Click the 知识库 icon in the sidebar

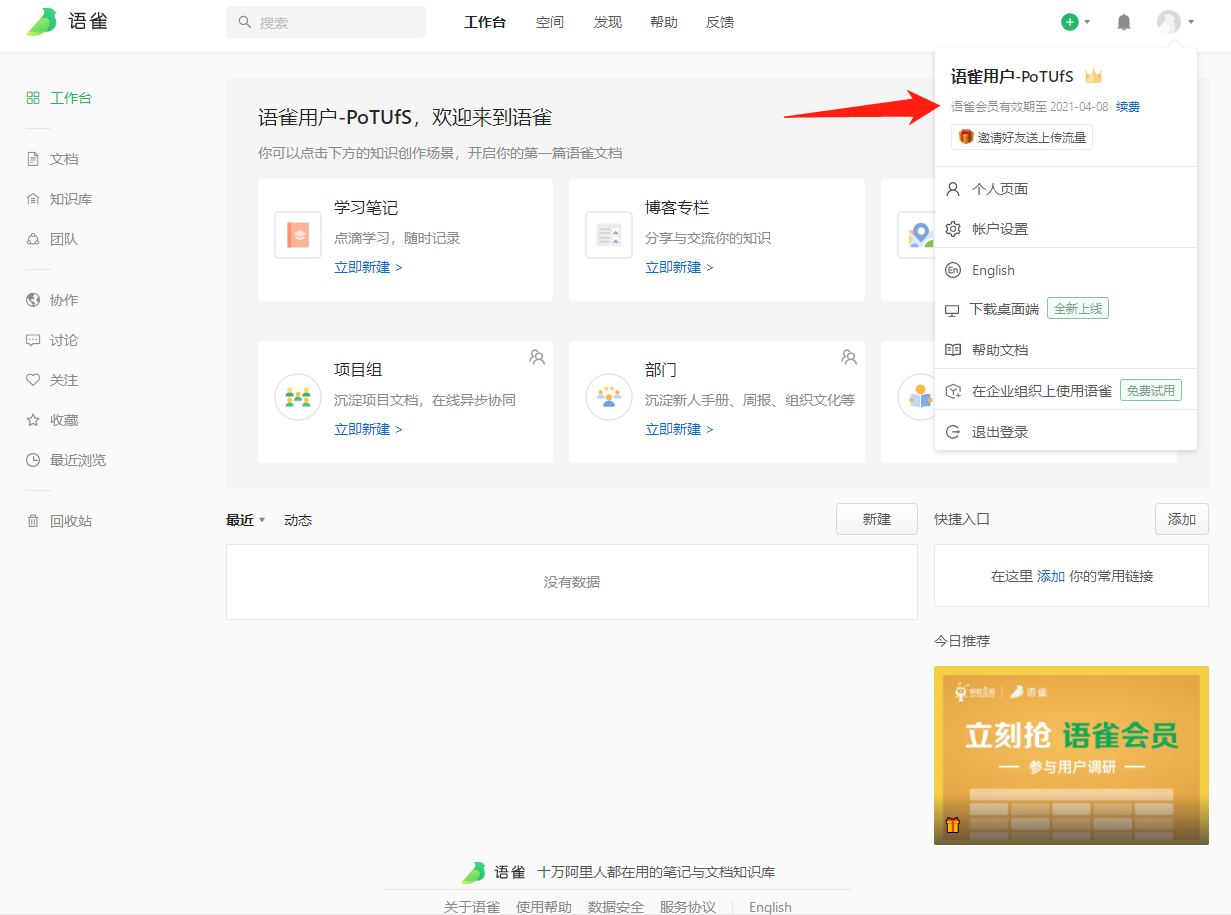tap(33, 199)
